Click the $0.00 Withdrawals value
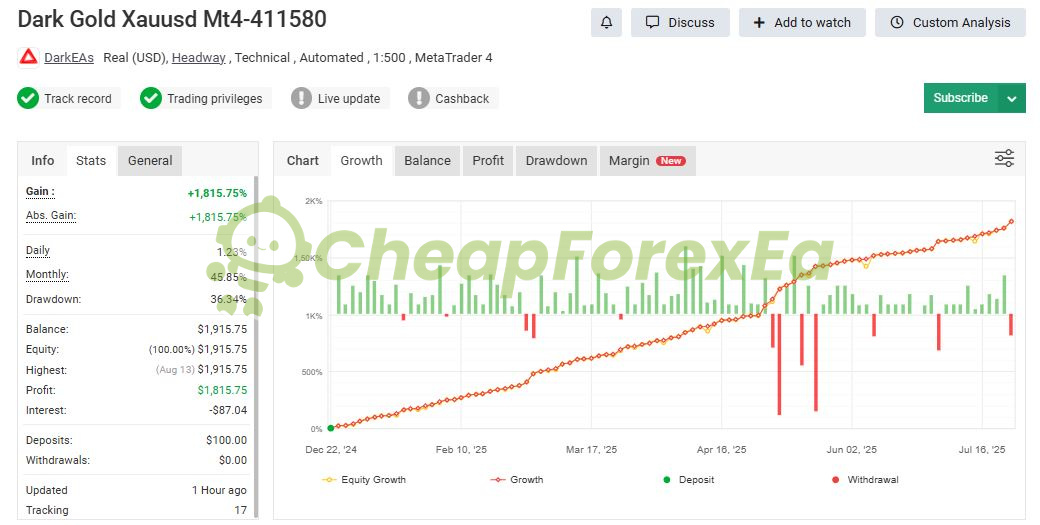Screen dimensions: 1040x525 click(x=233, y=460)
